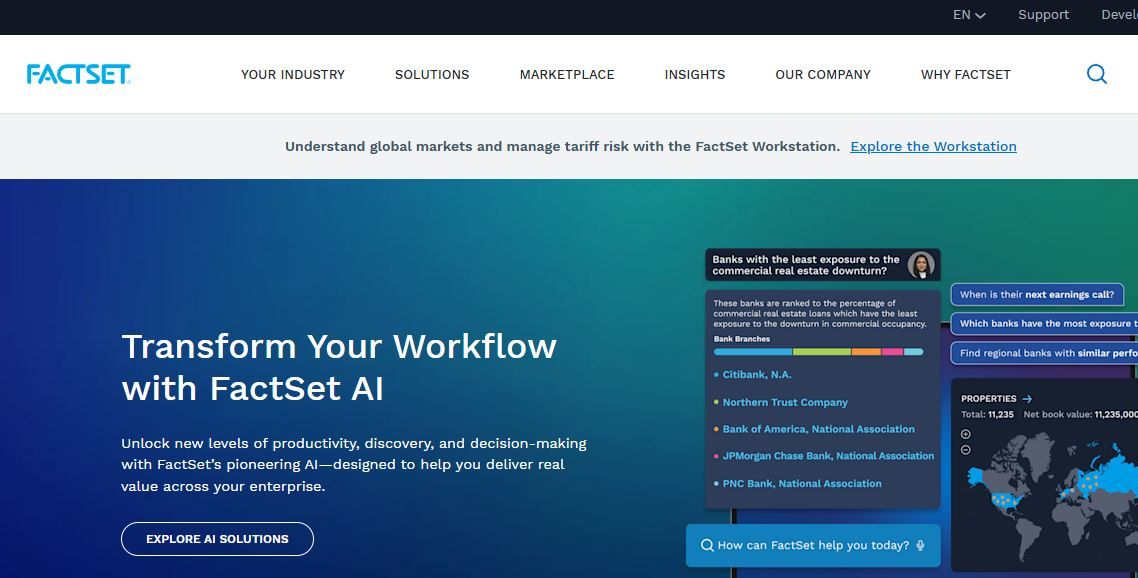Click the EXPLORE AI SOLUTIONS button

[217, 539]
